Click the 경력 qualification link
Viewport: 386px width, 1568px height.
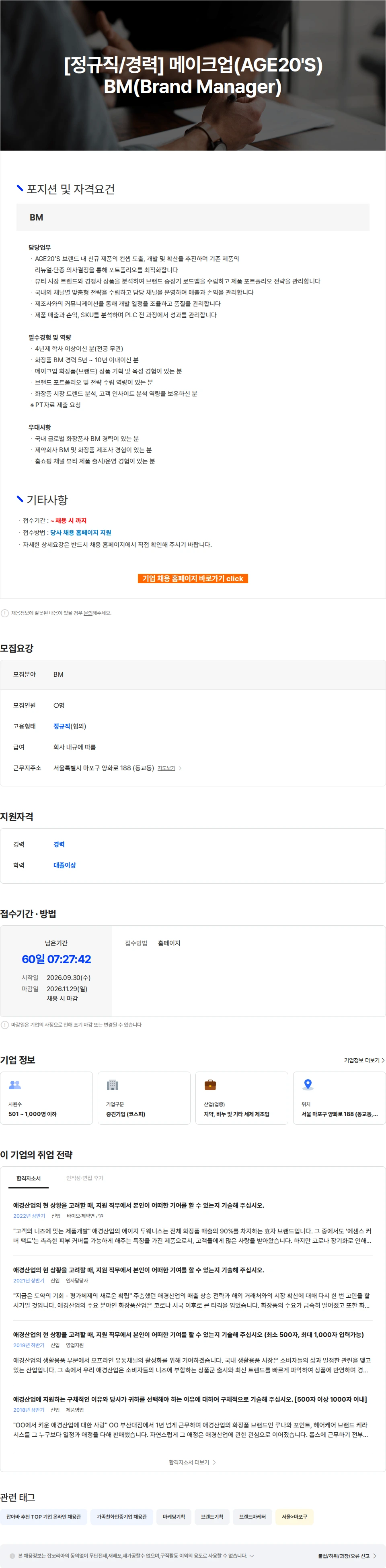coord(59,844)
